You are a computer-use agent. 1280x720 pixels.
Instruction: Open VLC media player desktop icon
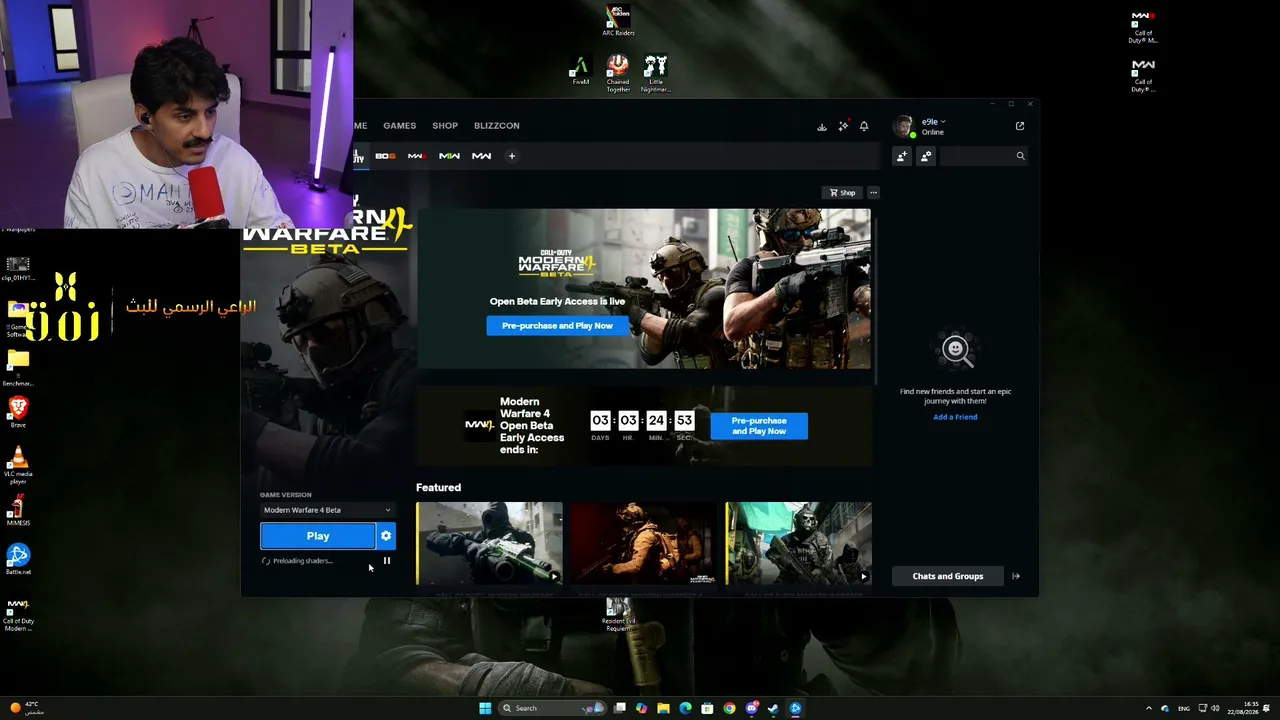tap(18, 465)
